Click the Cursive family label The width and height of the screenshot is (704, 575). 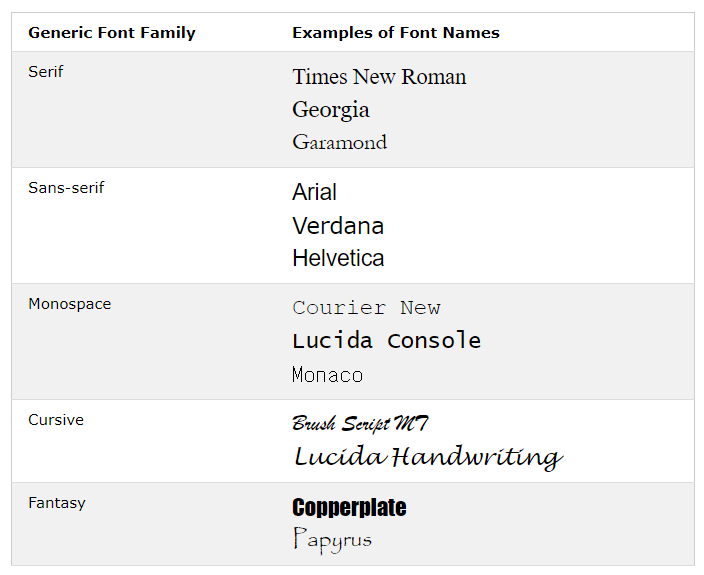point(56,420)
